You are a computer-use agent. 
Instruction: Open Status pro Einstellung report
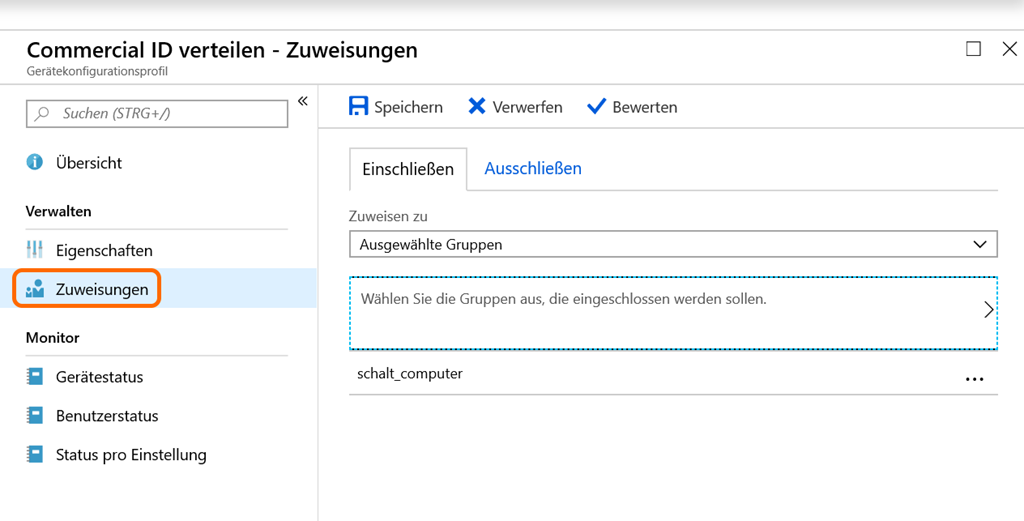click(130, 455)
